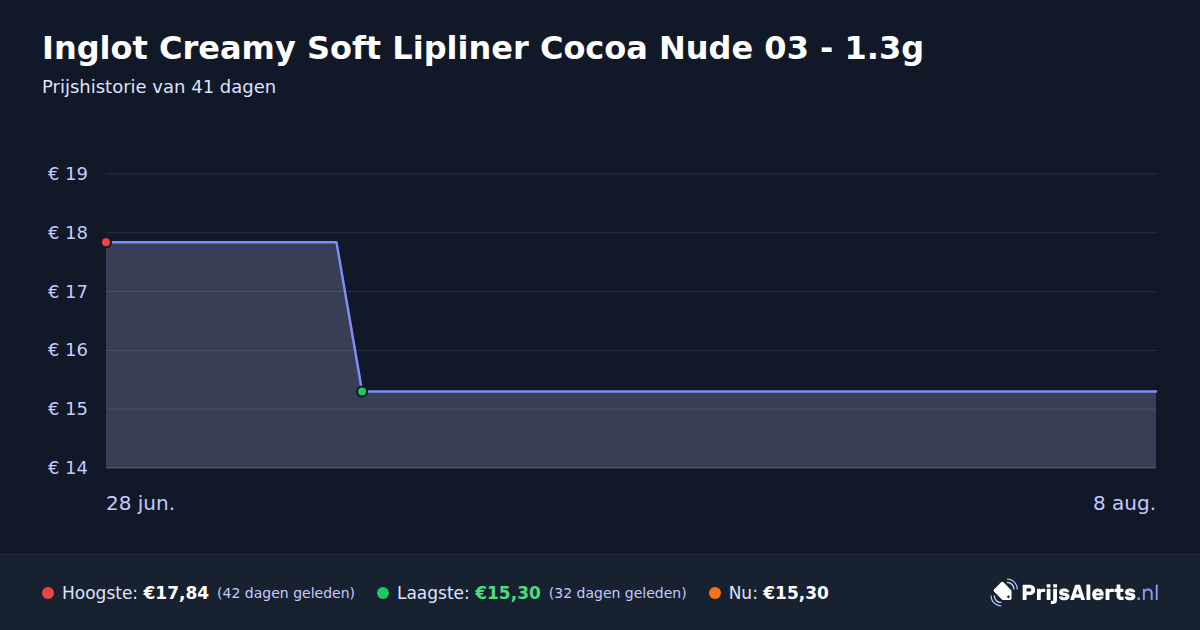Viewport: 1200px width, 630px height.
Task: Select the green lowest-price dot on the chart
Action: pyautogui.click(x=362, y=391)
